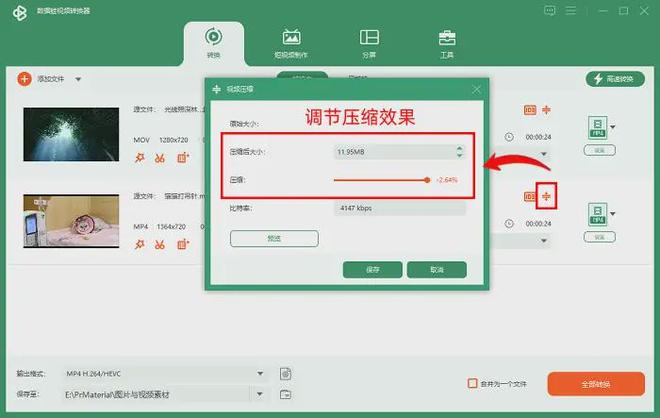The width and height of the screenshot is (660, 418).
Task: Click the second video's cat thumbnail
Action: click(64, 219)
